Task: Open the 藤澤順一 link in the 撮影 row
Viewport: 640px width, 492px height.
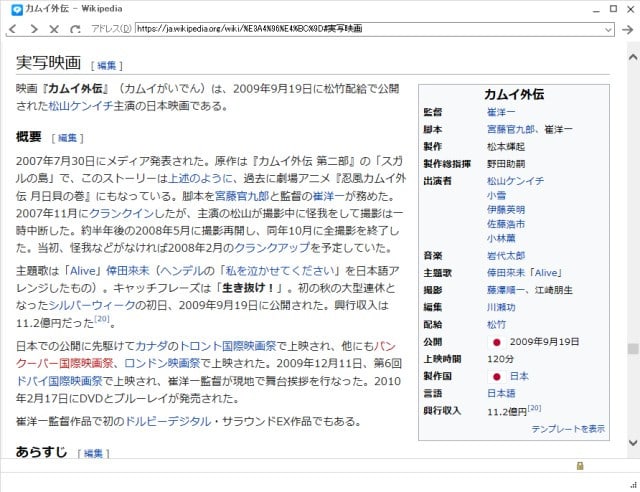Action: point(506,290)
